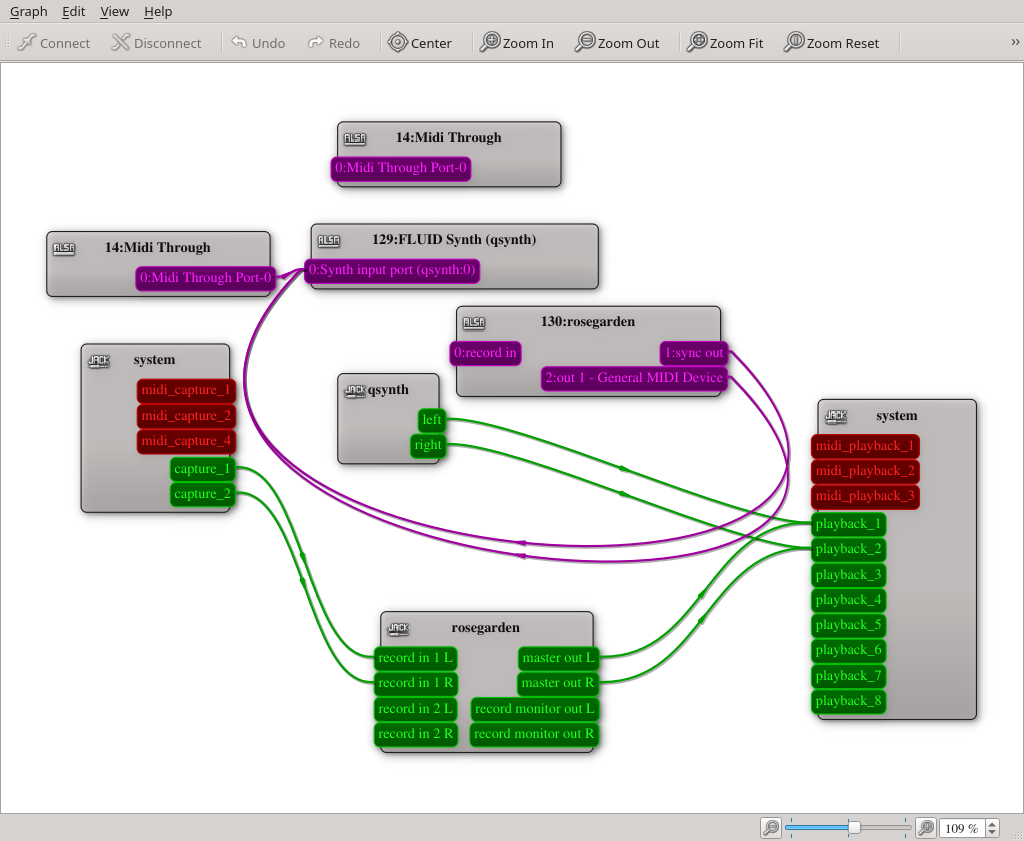The height and width of the screenshot is (841, 1024).
Task: Select the Midi Through Port-0 port on the top node
Action: coord(401,168)
